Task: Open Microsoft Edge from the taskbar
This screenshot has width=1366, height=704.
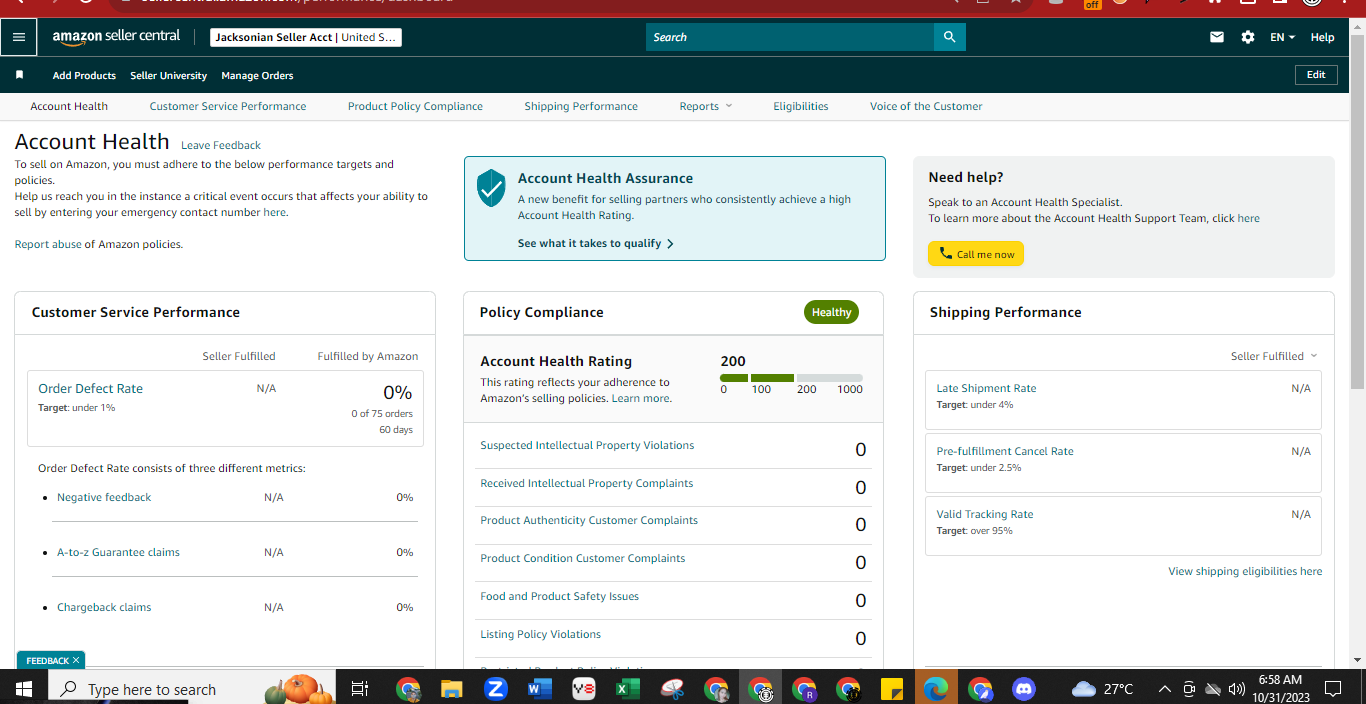Action: (x=935, y=689)
